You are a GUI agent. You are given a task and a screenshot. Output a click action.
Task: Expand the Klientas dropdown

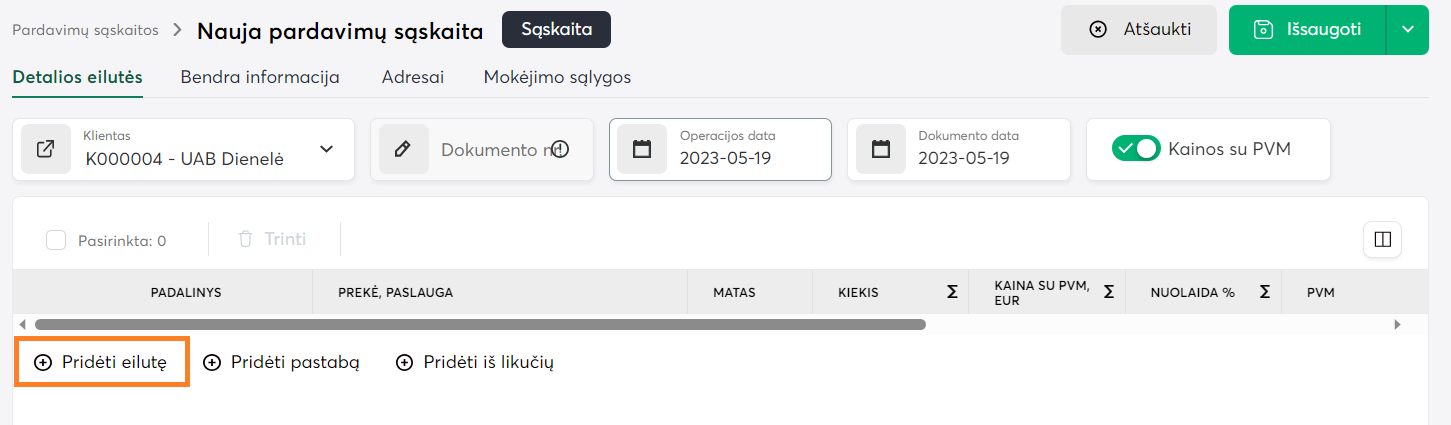326,150
